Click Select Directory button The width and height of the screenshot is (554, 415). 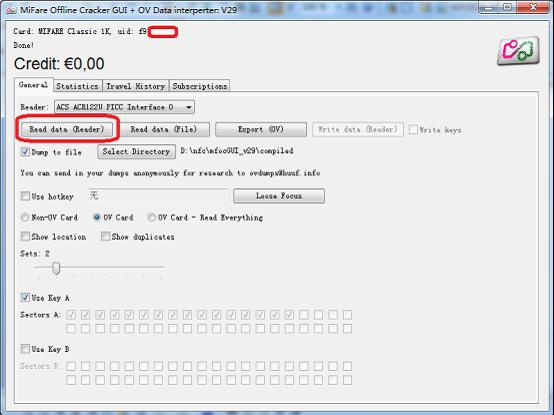coord(136,152)
